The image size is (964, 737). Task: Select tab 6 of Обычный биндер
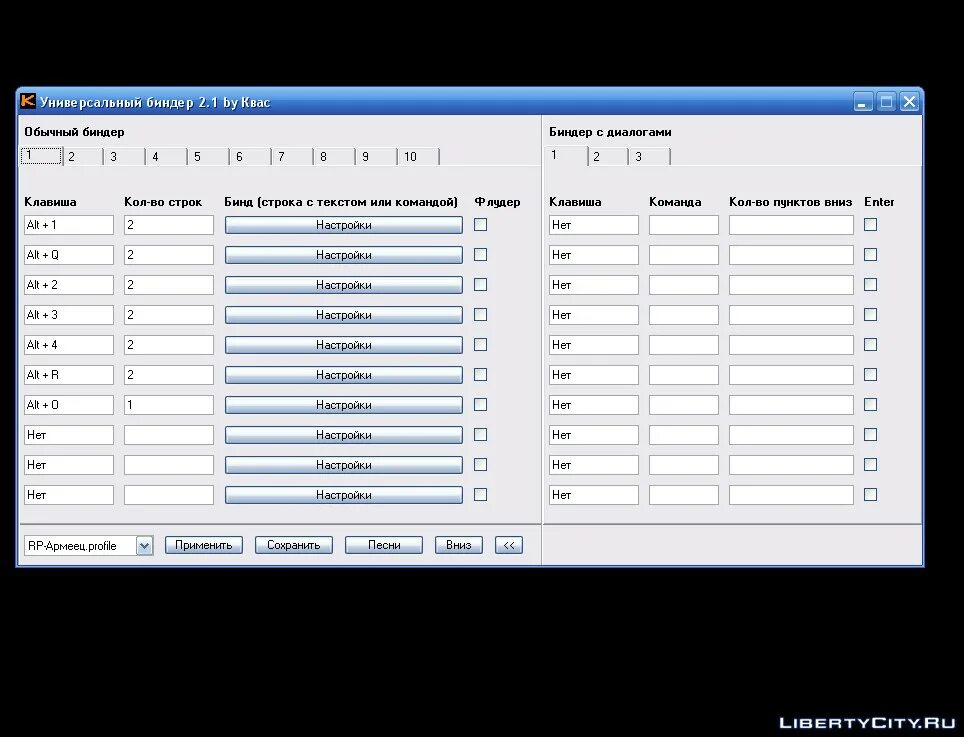click(251, 157)
